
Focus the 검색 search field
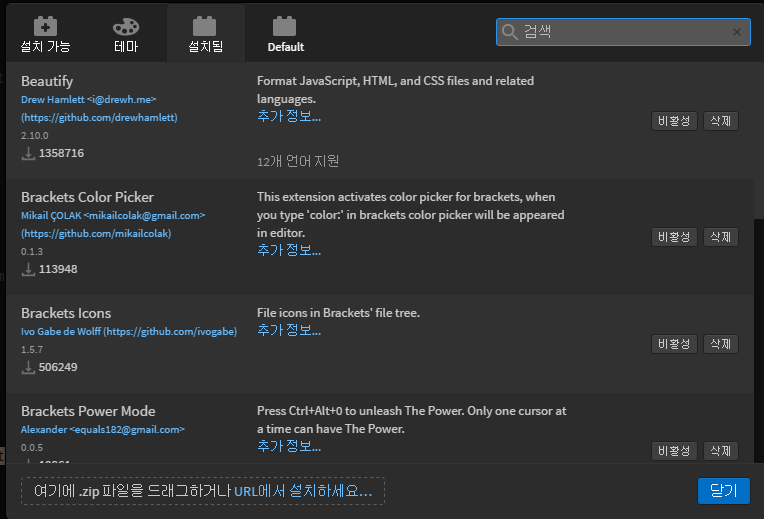point(623,32)
